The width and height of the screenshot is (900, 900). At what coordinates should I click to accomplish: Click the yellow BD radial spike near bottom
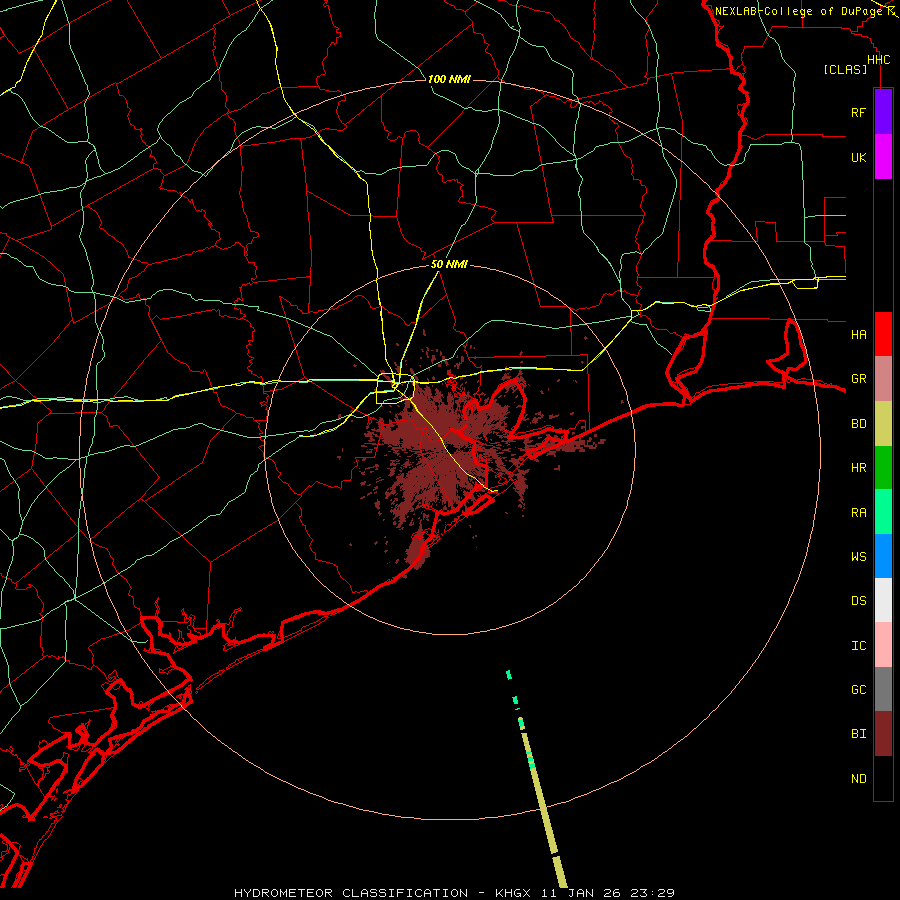(544, 808)
